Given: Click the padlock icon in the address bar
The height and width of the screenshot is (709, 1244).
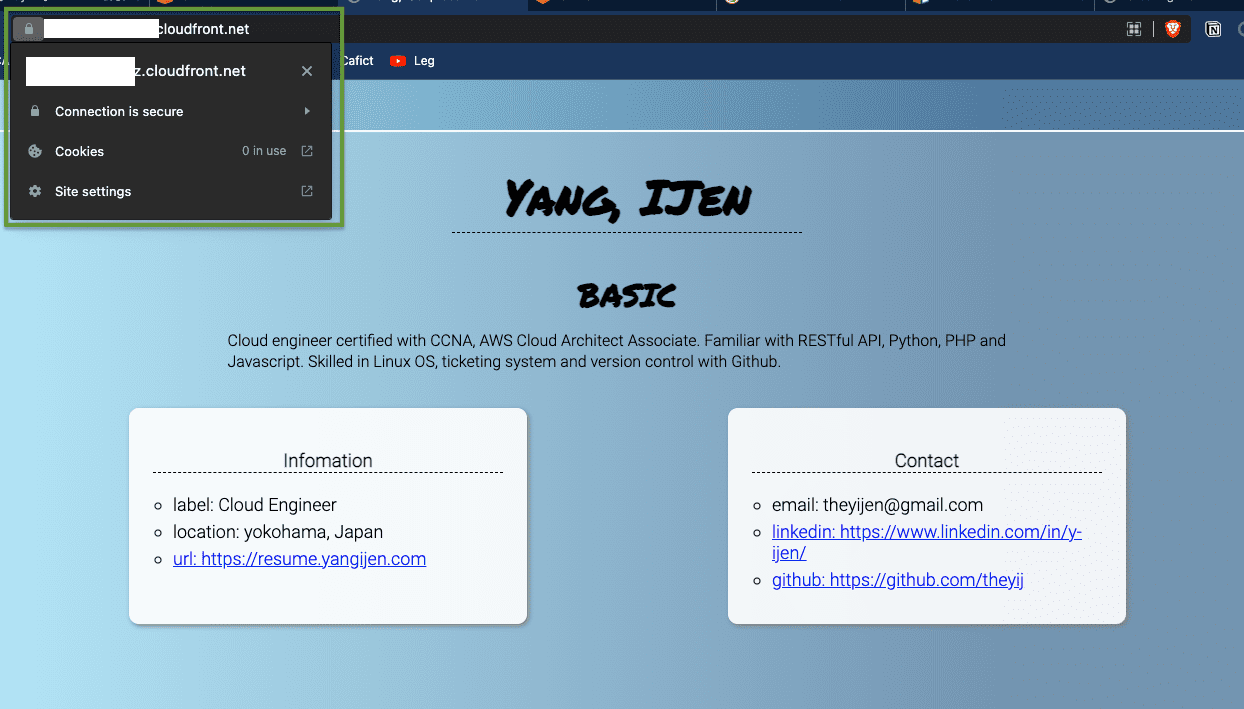Looking at the screenshot, I should [28, 29].
